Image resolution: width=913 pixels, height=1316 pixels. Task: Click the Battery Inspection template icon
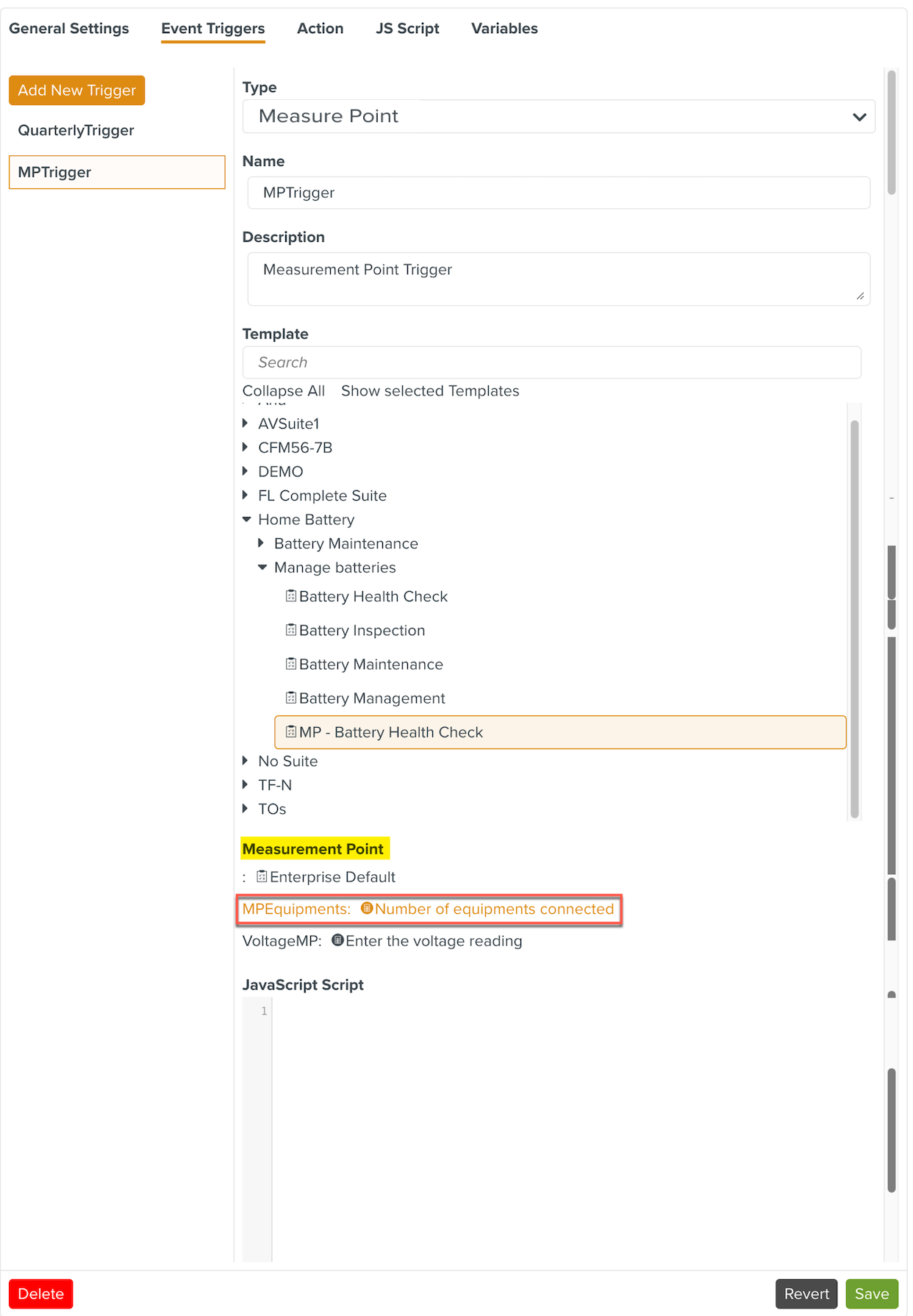291,630
